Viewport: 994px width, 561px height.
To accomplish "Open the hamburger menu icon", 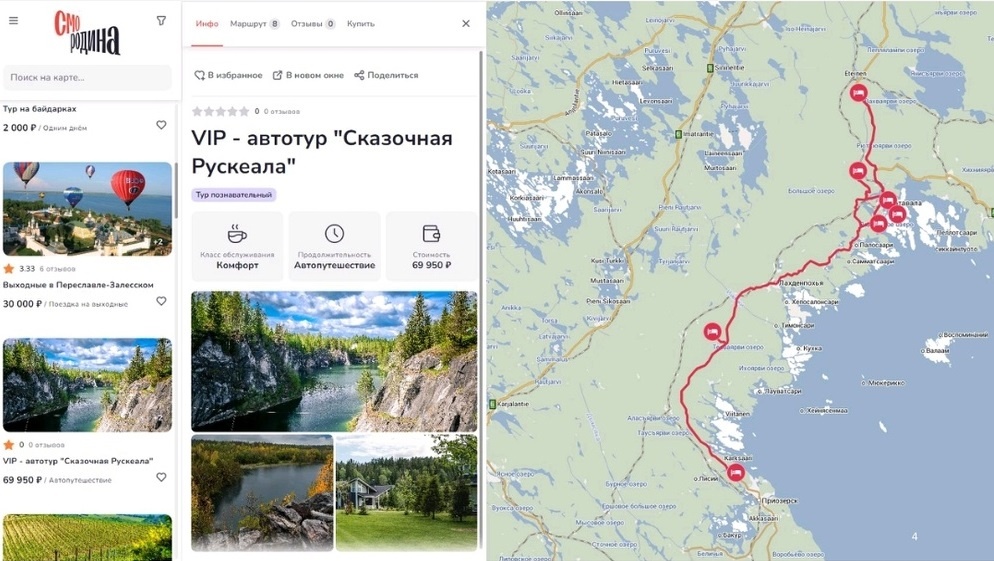I will point(13,20).
